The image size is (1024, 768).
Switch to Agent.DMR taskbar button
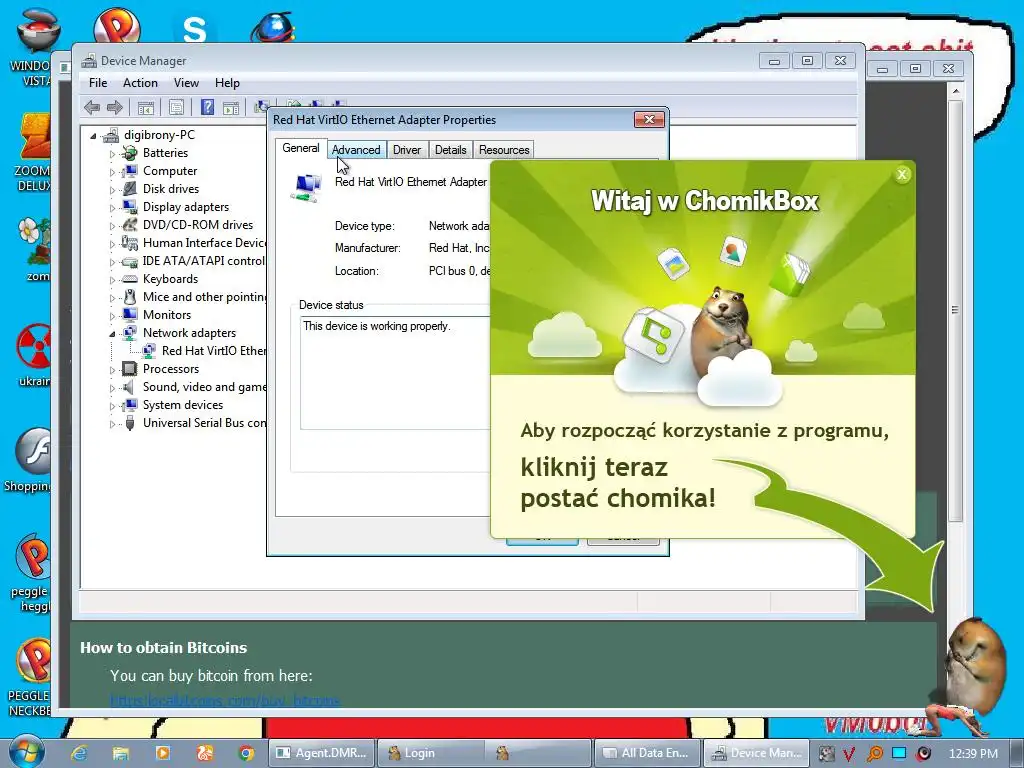[322, 753]
